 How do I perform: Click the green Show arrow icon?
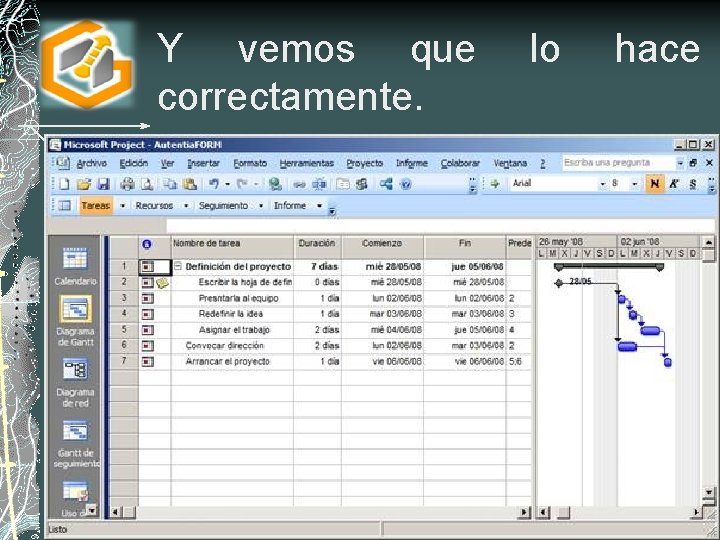pyautogui.click(x=495, y=184)
